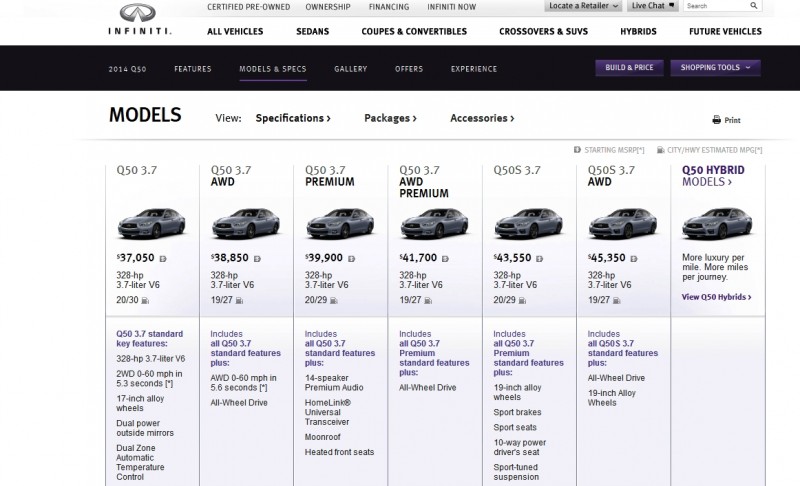Switch to the Offers tab
This screenshot has width=800, height=486.
coord(409,69)
